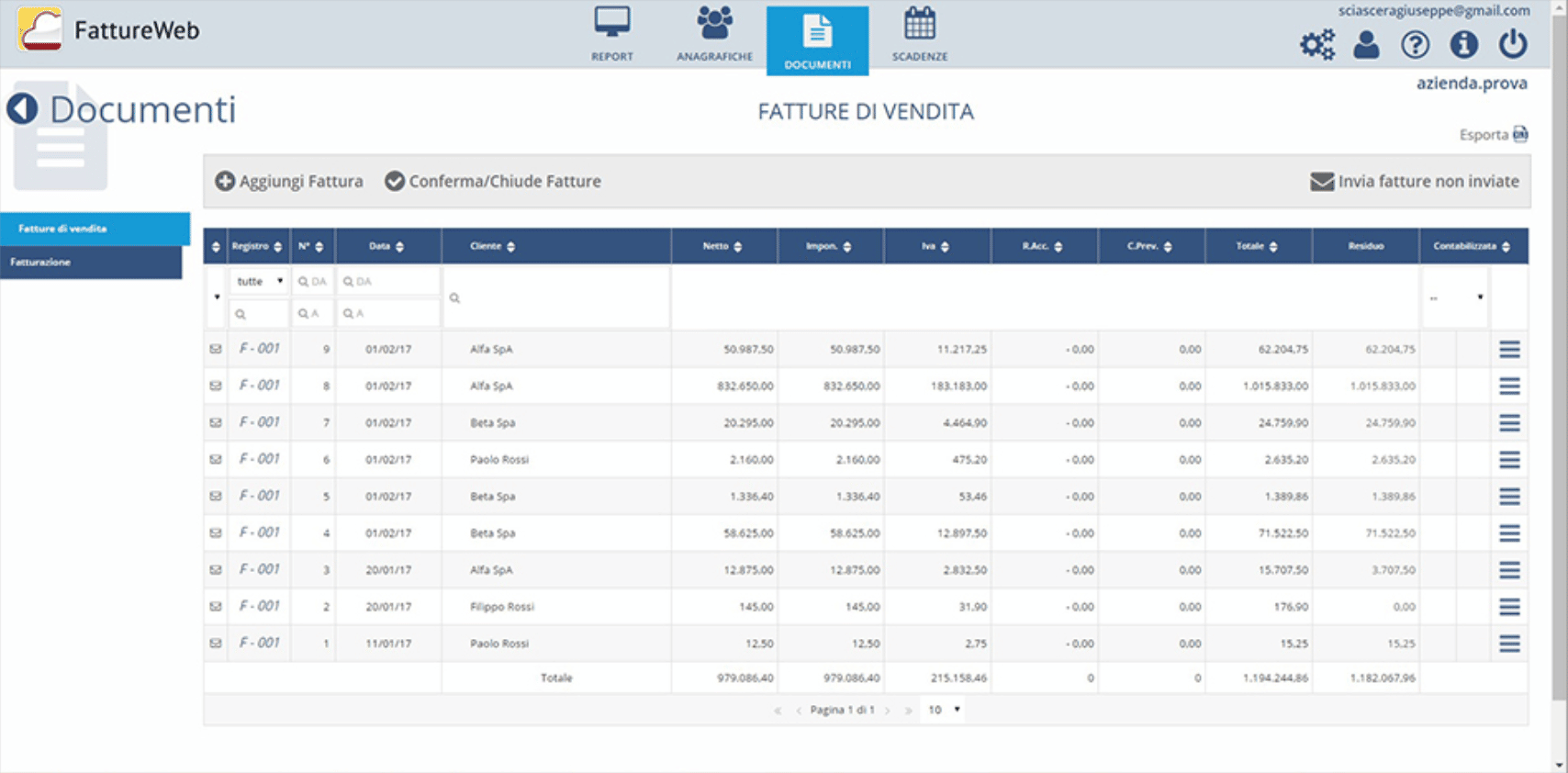This screenshot has width=1568, height=773.
Task: Click Invia fatture non inviate
Action: coord(1414,182)
